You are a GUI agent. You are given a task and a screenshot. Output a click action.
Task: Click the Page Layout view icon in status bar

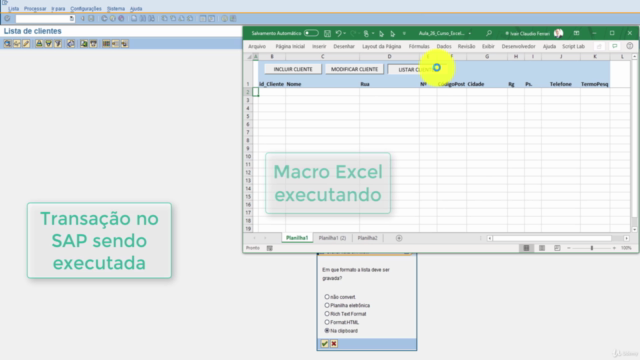(542, 248)
